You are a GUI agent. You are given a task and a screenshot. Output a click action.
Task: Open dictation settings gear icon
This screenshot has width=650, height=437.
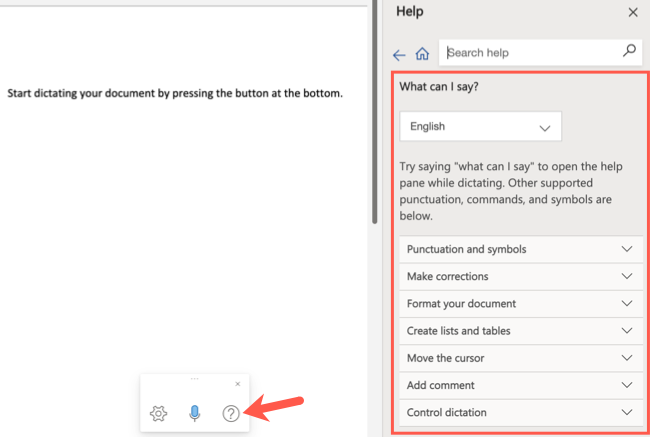point(158,413)
